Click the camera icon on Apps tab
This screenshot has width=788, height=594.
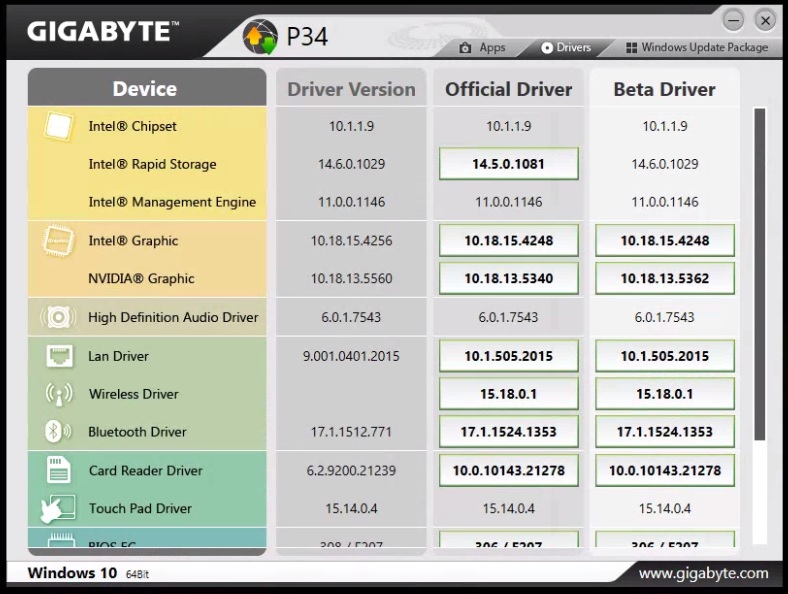point(465,48)
